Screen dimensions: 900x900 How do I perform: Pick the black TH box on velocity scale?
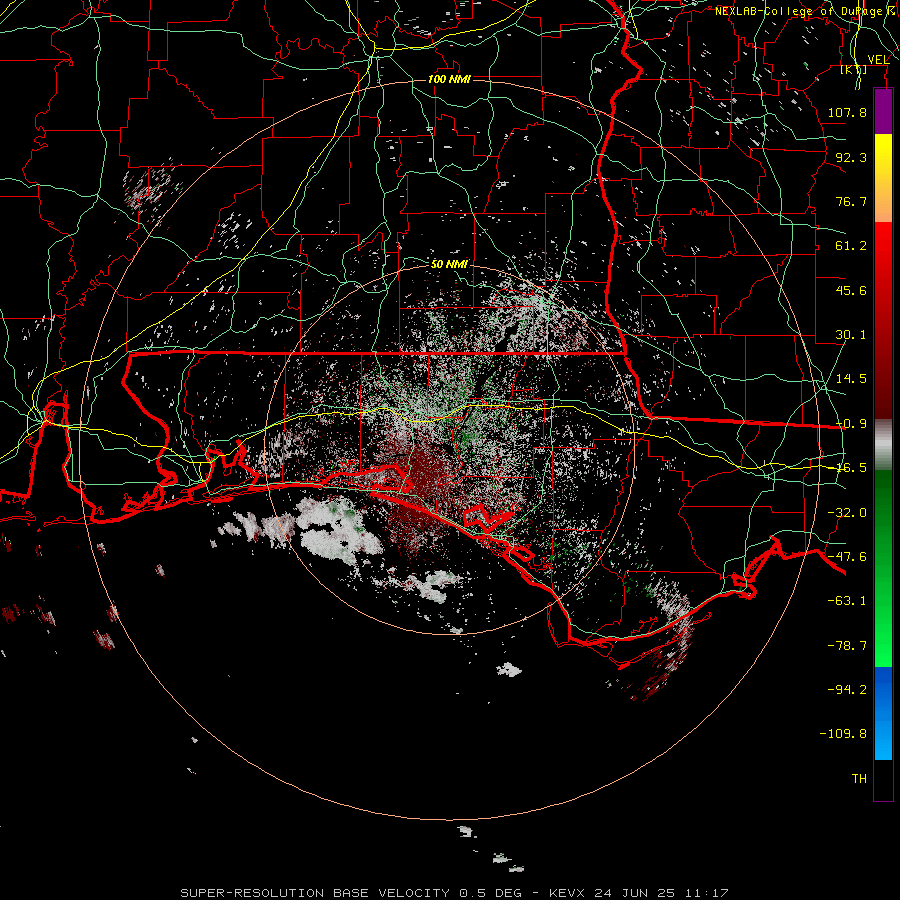pos(883,780)
